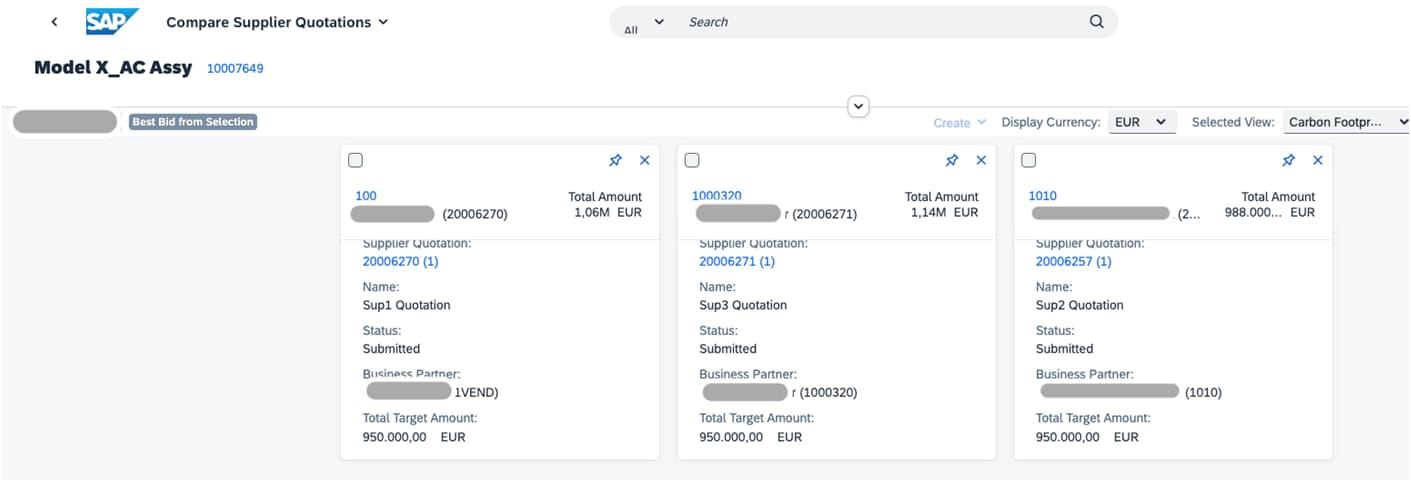Remove the Sup2 Quotation card
The height and width of the screenshot is (480, 1411).
pos(1318,160)
